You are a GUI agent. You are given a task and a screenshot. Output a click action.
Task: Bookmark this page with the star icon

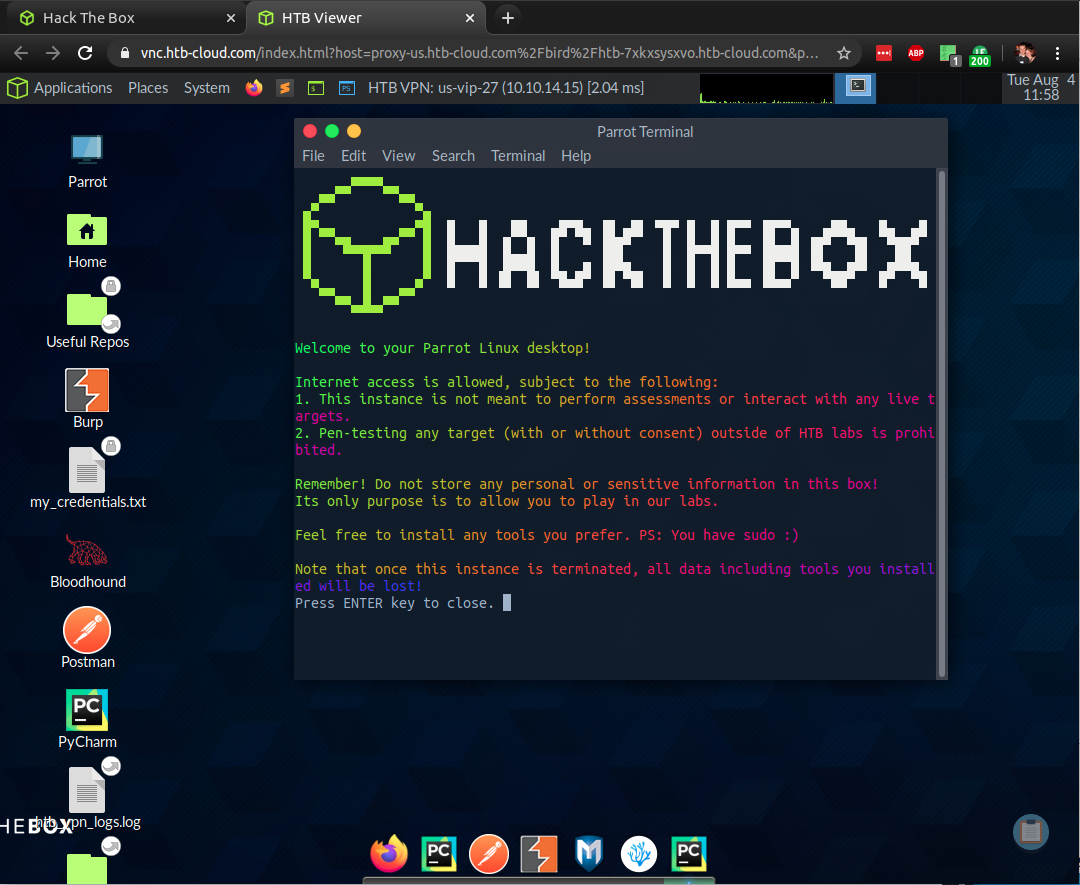(x=844, y=53)
